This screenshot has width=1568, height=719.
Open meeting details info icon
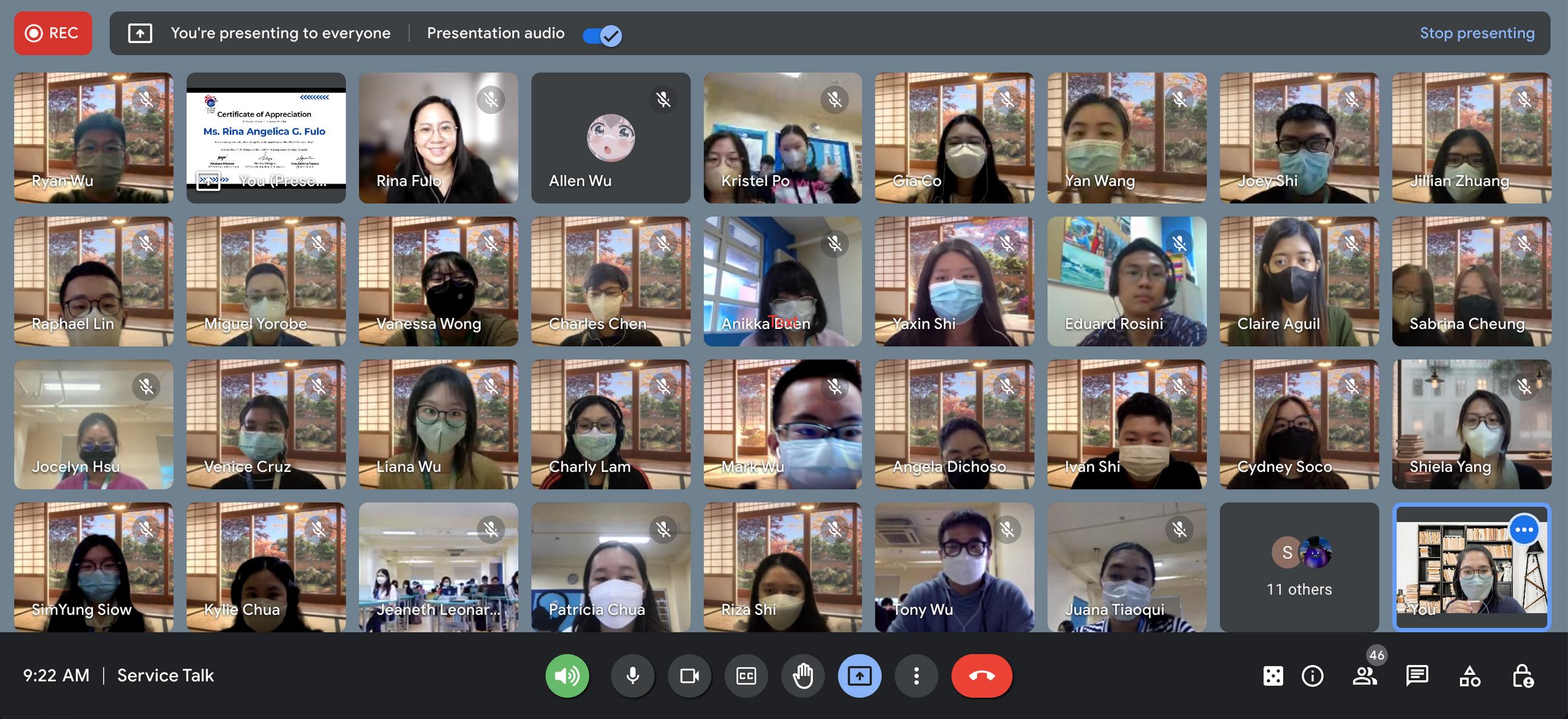pos(1312,675)
